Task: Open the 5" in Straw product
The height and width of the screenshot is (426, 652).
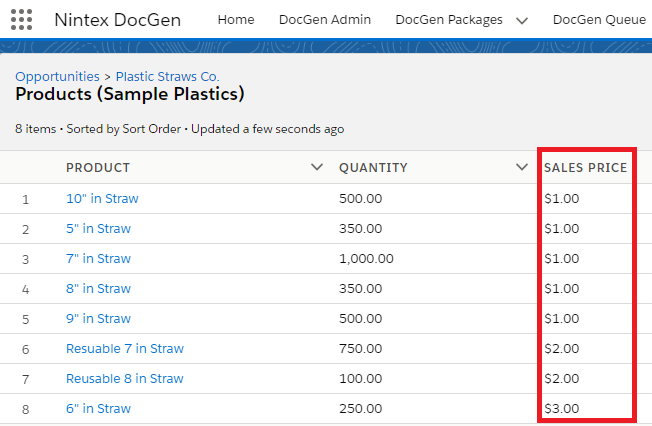Action: click(98, 228)
